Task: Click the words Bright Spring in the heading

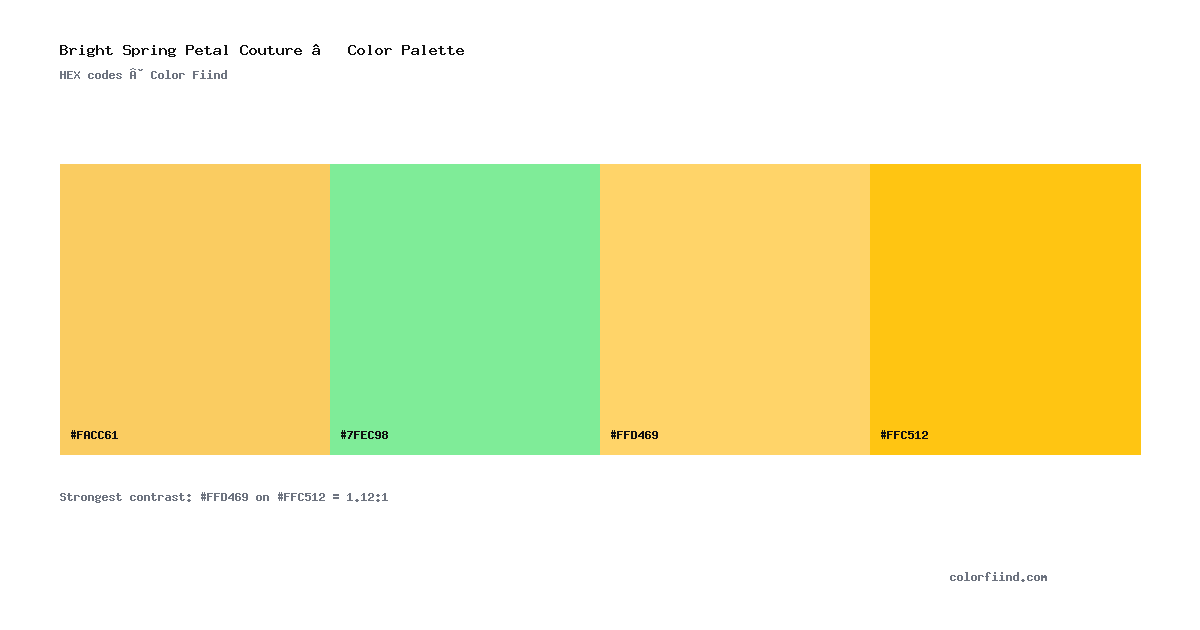Action: coord(117,50)
